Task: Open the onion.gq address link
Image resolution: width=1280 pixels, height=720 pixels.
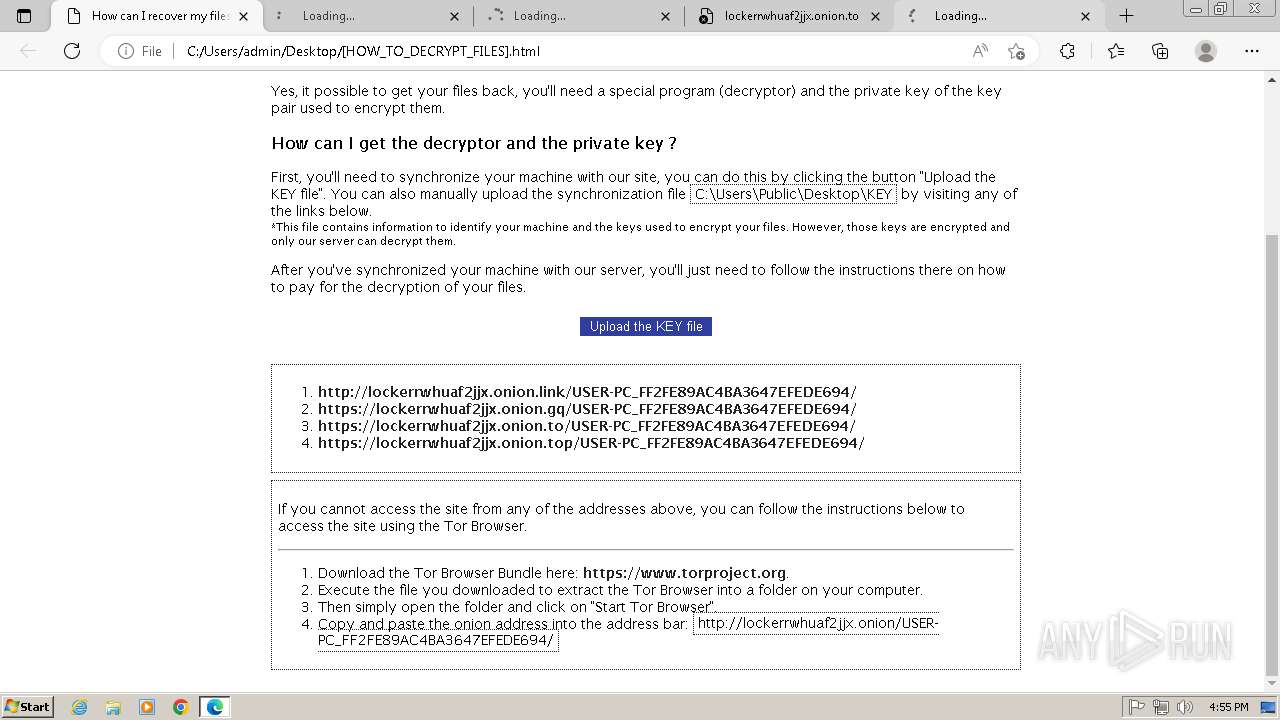Action: [587, 409]
